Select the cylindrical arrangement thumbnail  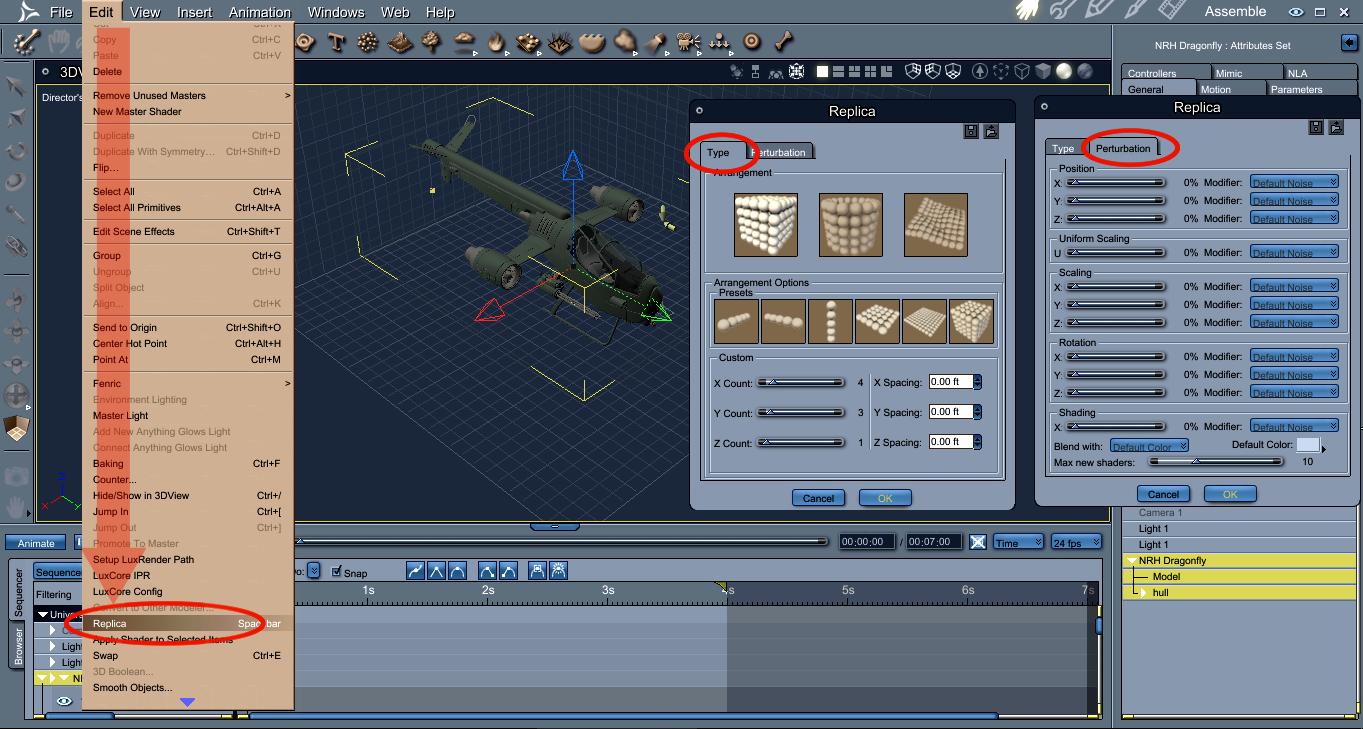point(850,225)
